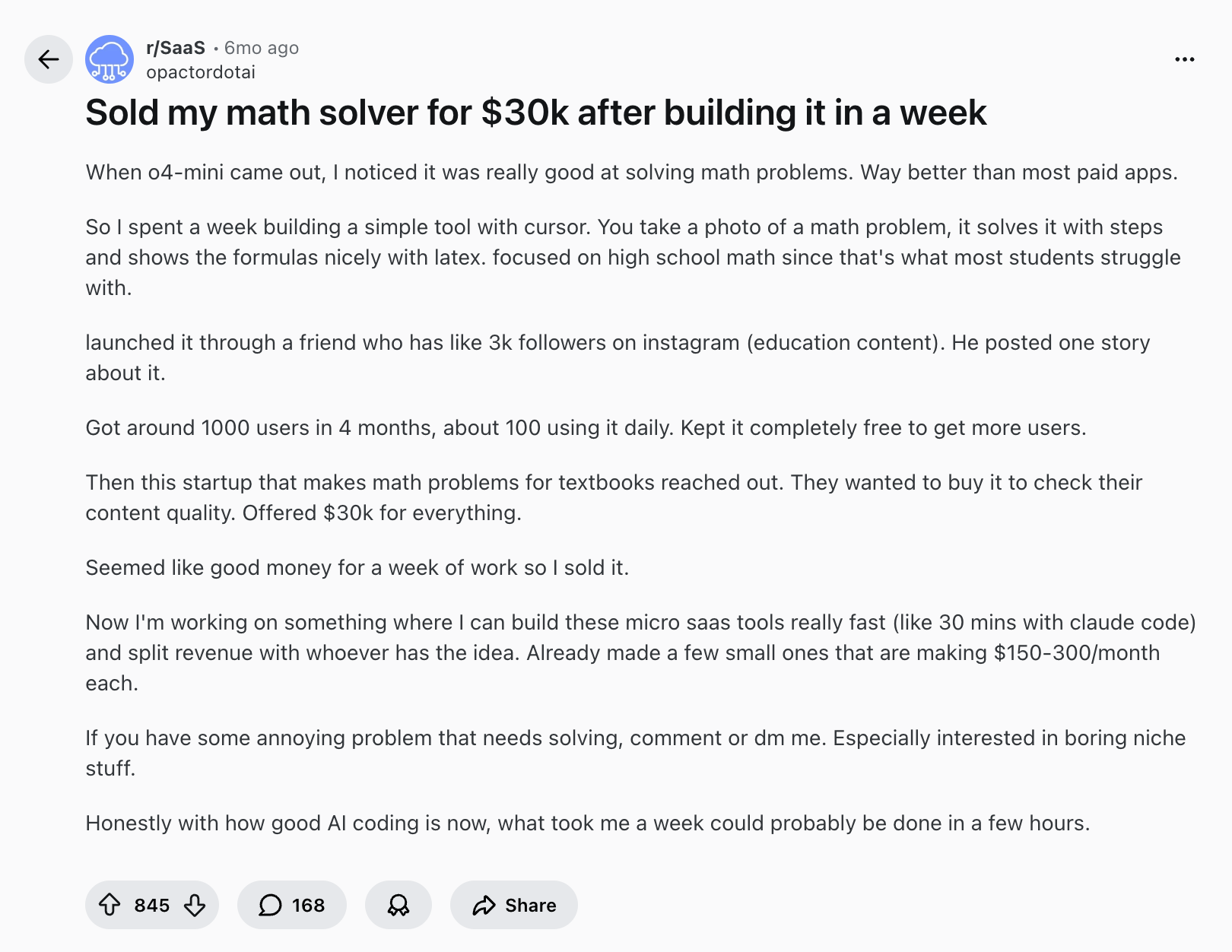Click the vote count "845"

point(152,905)
